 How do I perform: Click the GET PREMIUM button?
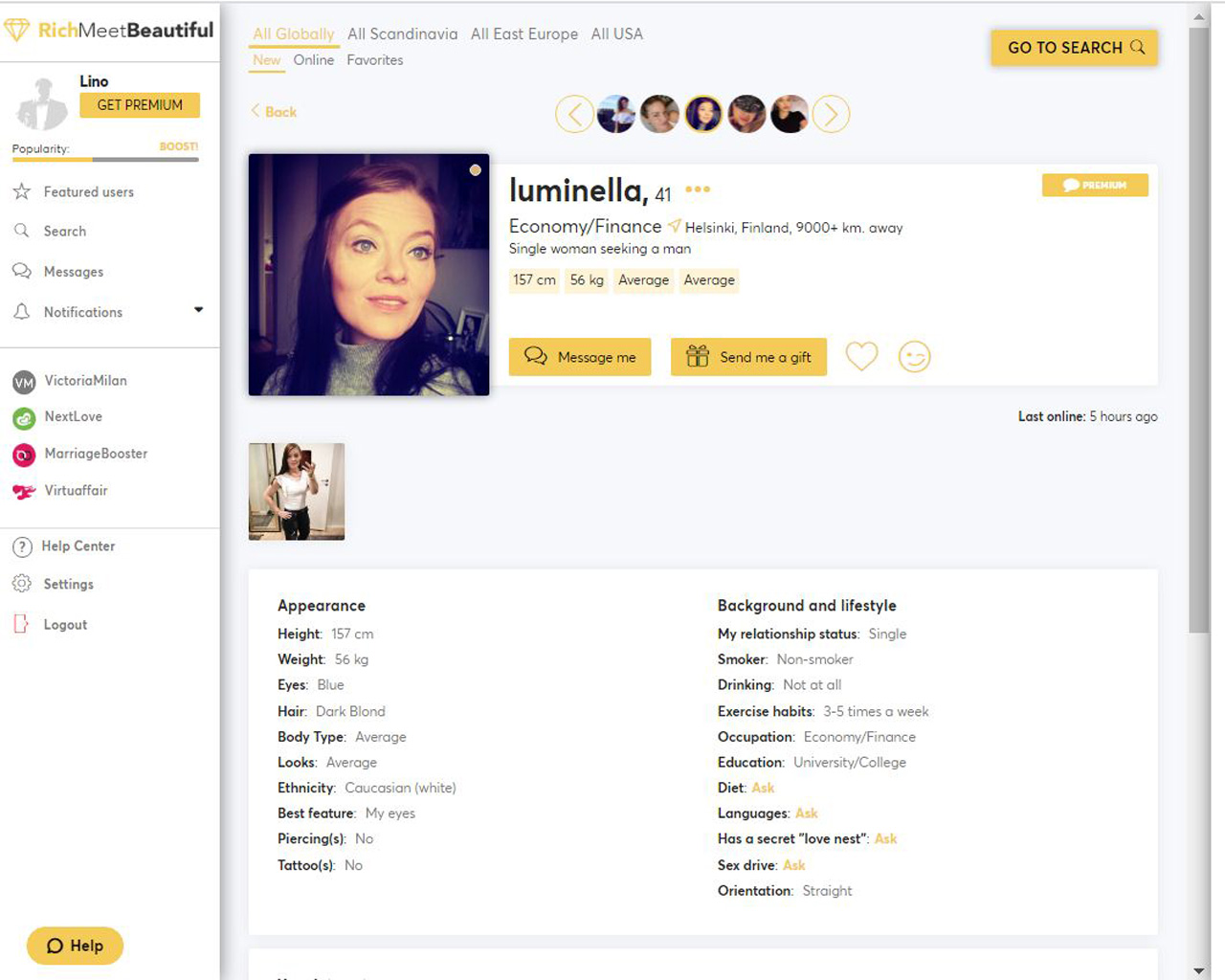pyautogui.click(x=140, y=106)
